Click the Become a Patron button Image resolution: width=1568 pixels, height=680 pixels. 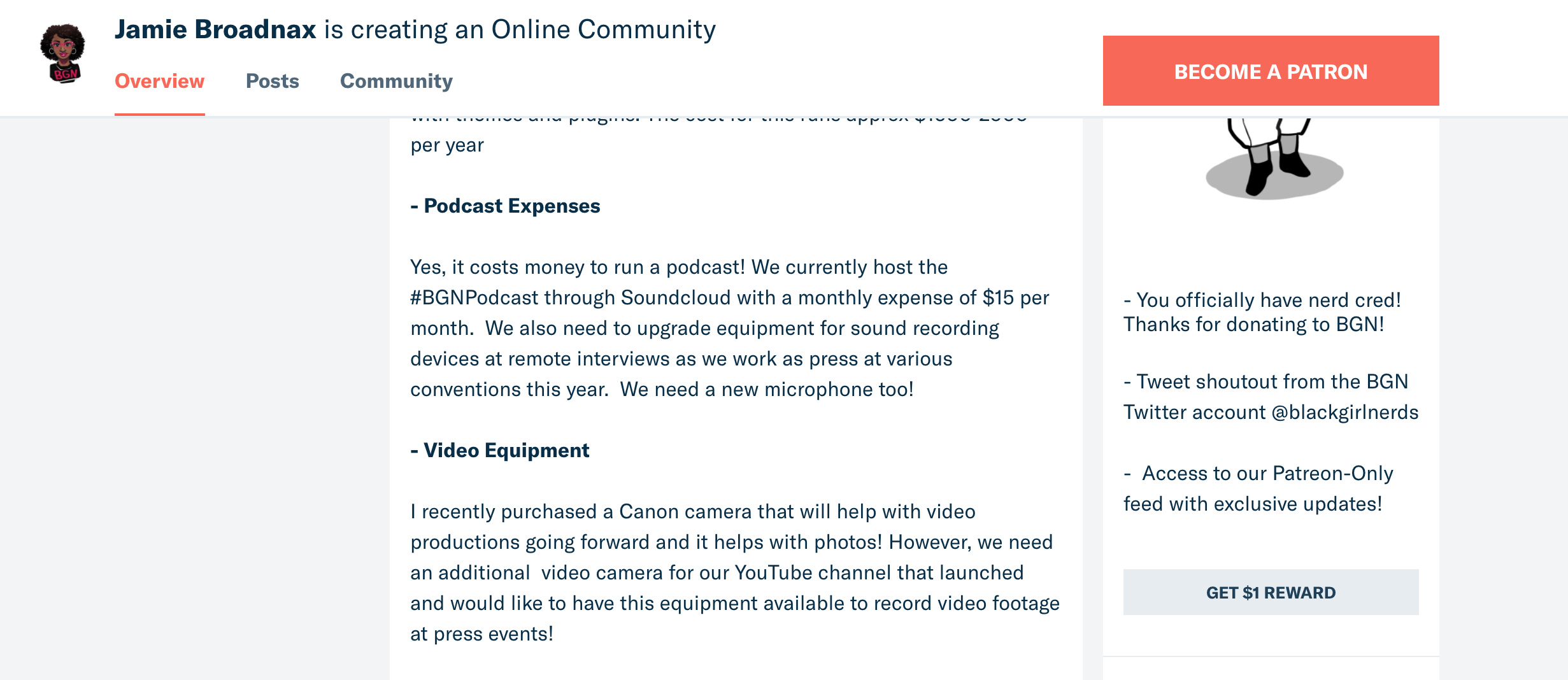pos(1271,71)
